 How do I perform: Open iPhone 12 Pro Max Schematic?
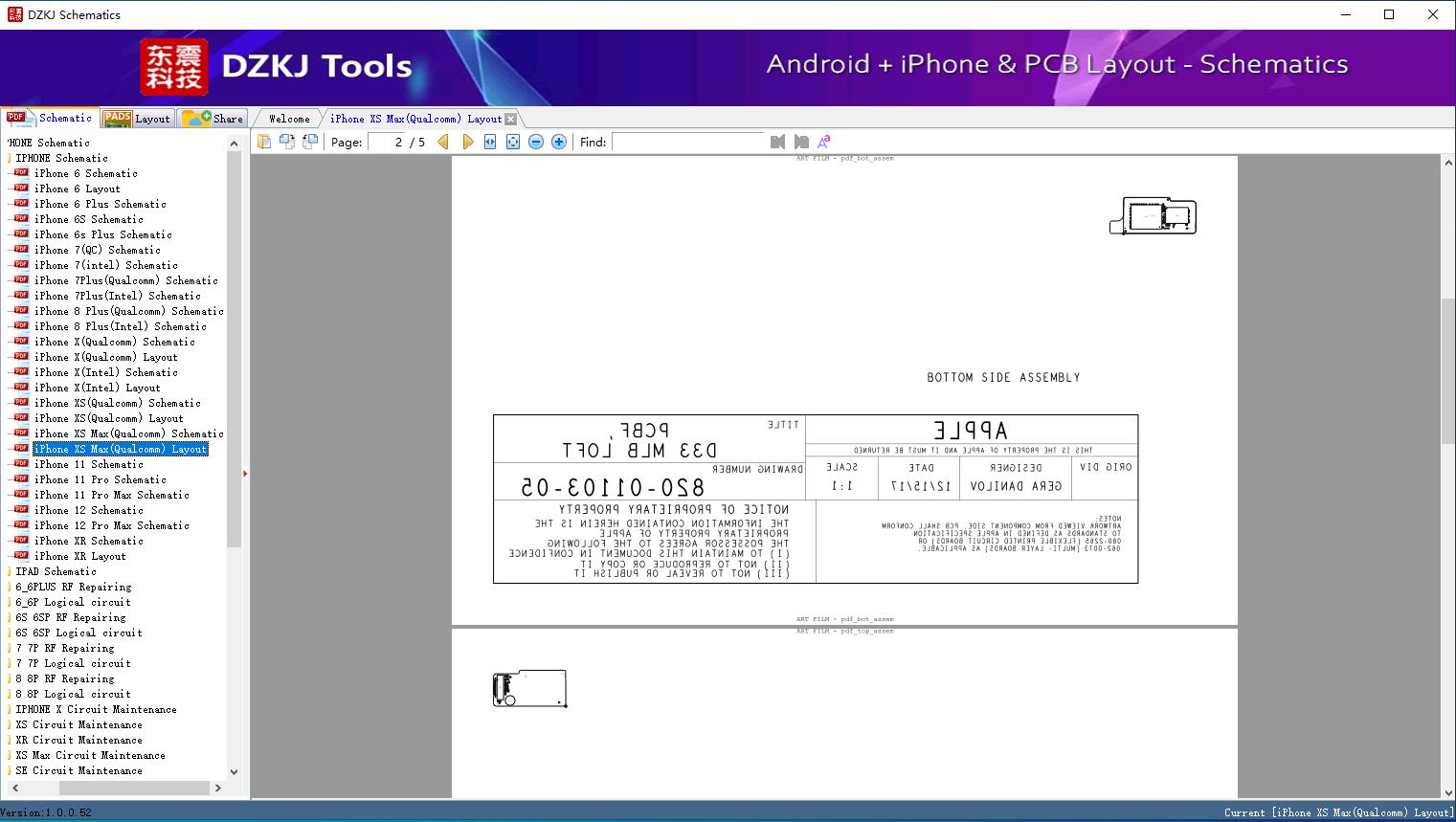coord(112,525)
